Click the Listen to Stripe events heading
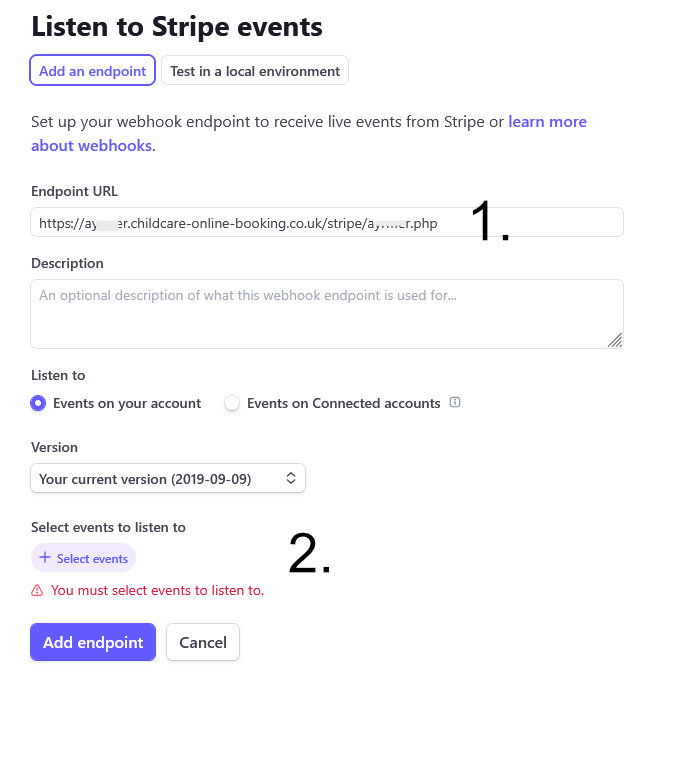Screen dimensions: 675x768 [177, 26]
